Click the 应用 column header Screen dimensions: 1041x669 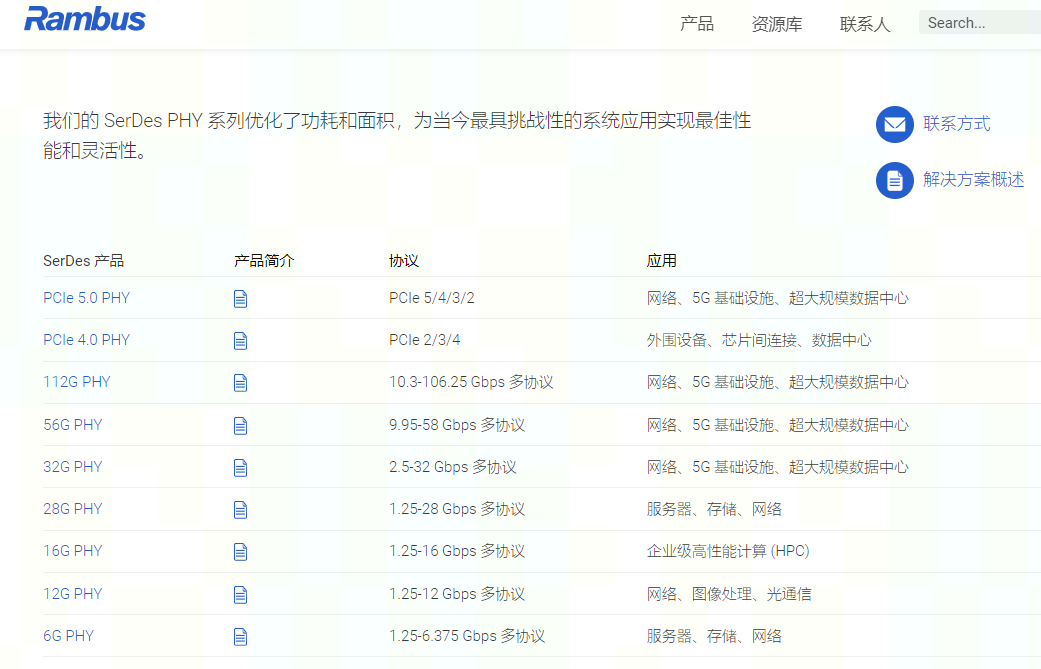(661, 261)
